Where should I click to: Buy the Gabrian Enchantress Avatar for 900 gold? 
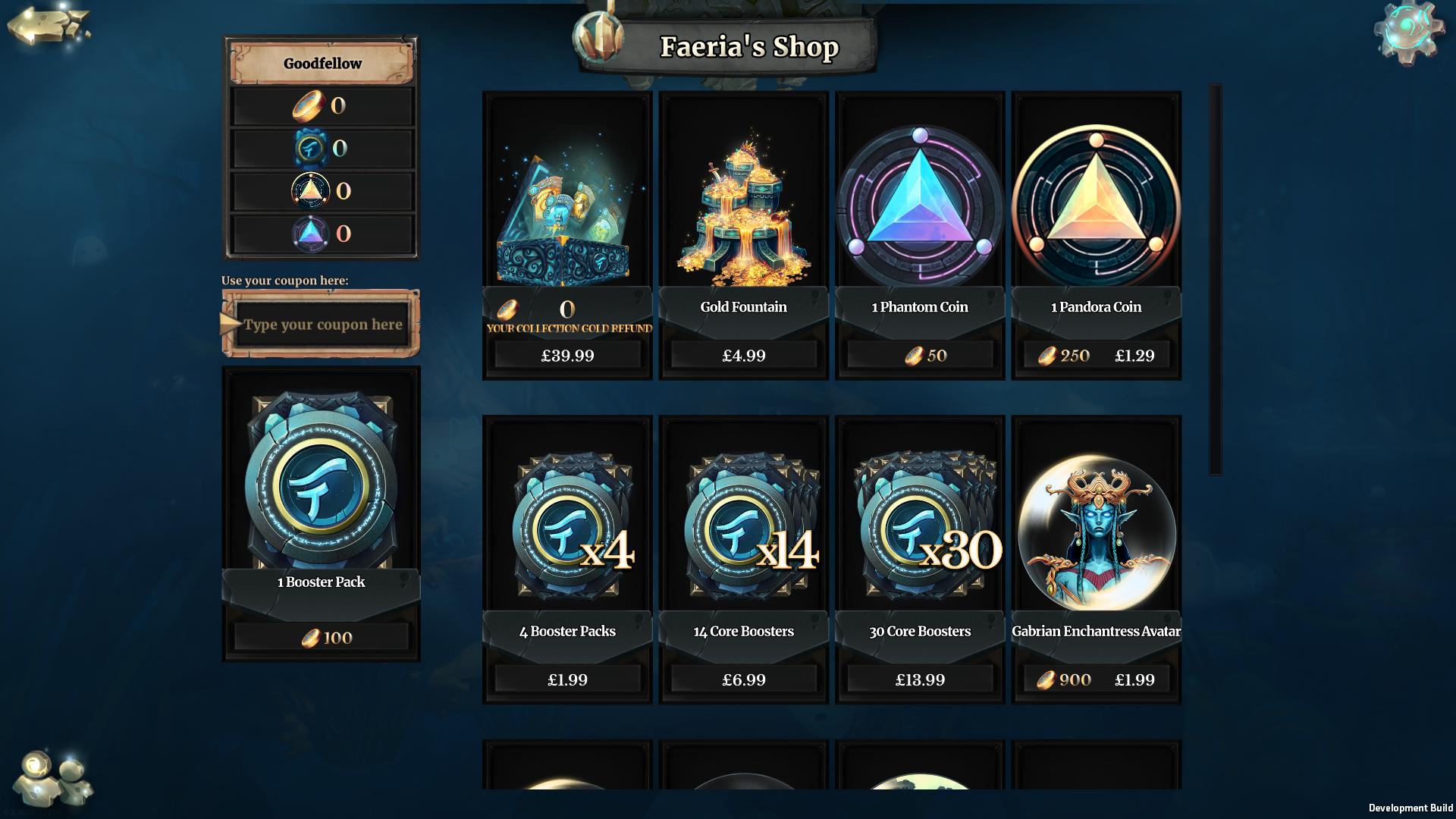point(1065,679)
